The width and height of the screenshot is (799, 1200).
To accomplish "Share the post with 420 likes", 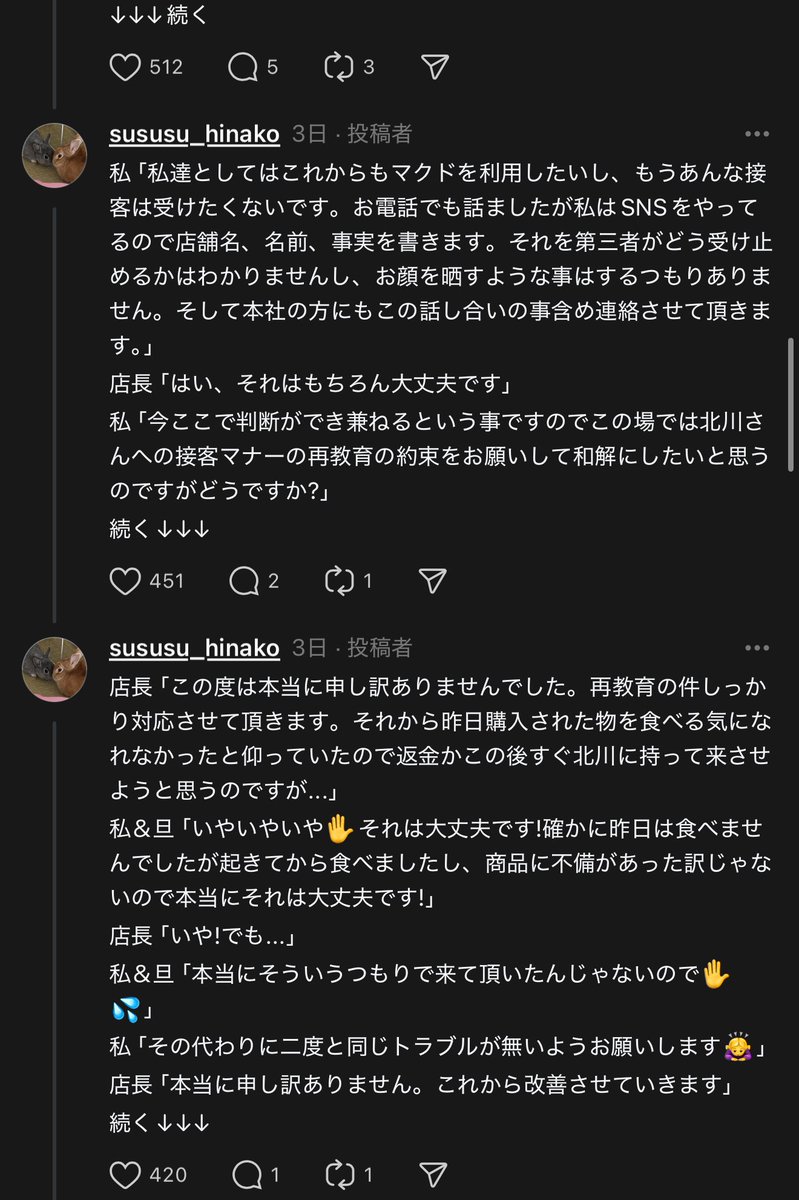I will point(432,1174).
